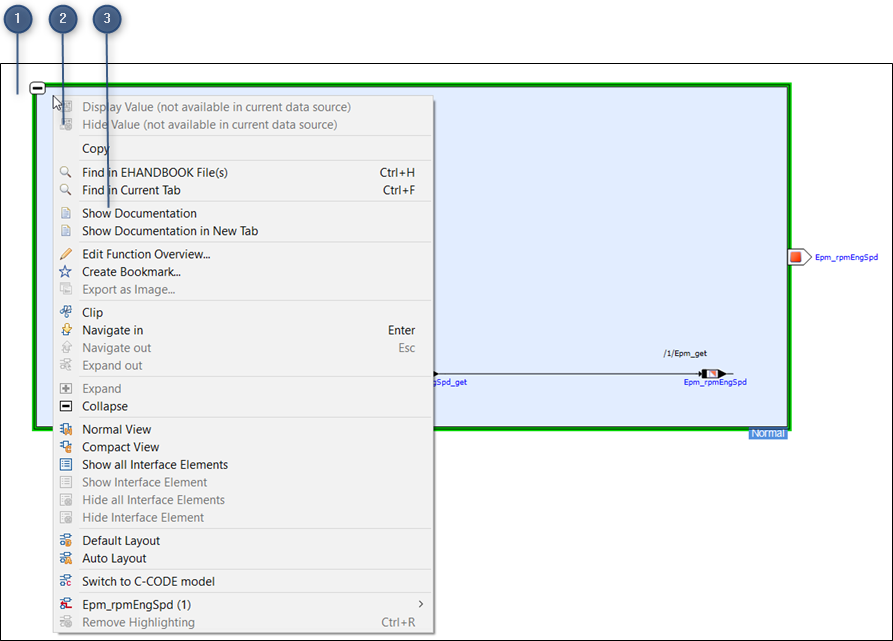
Task: Click the Auto Layout icon
Action: pos(66,558)
